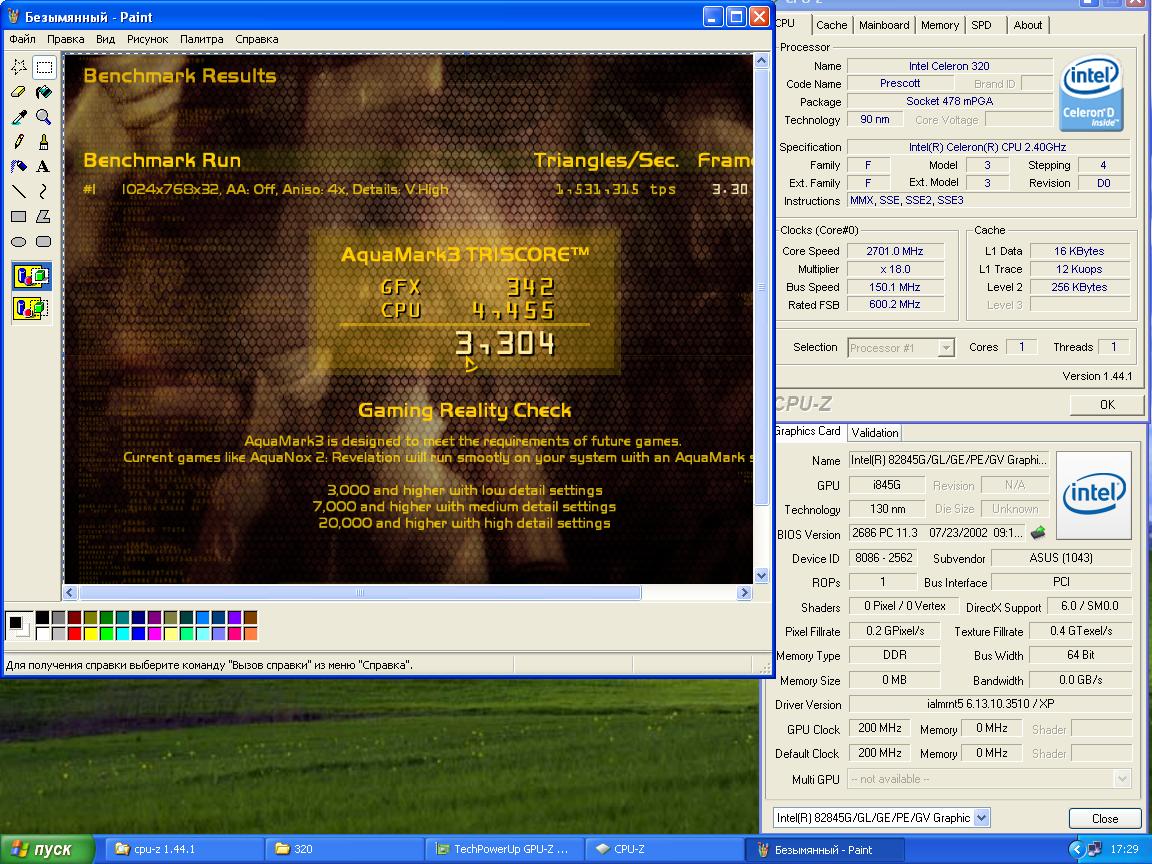Select the Polygon shape tool

44,217
